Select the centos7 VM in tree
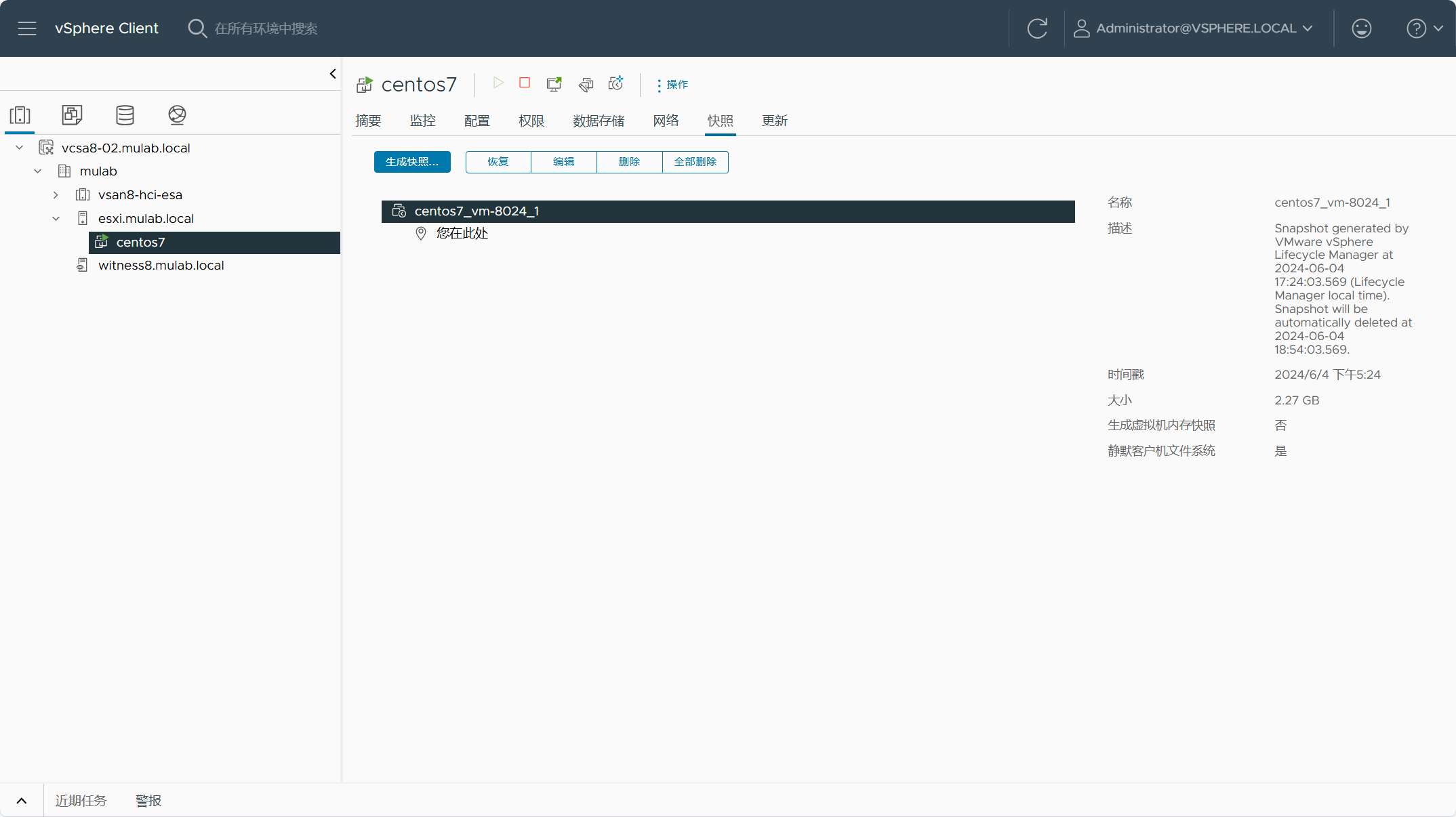 [214, 243]
